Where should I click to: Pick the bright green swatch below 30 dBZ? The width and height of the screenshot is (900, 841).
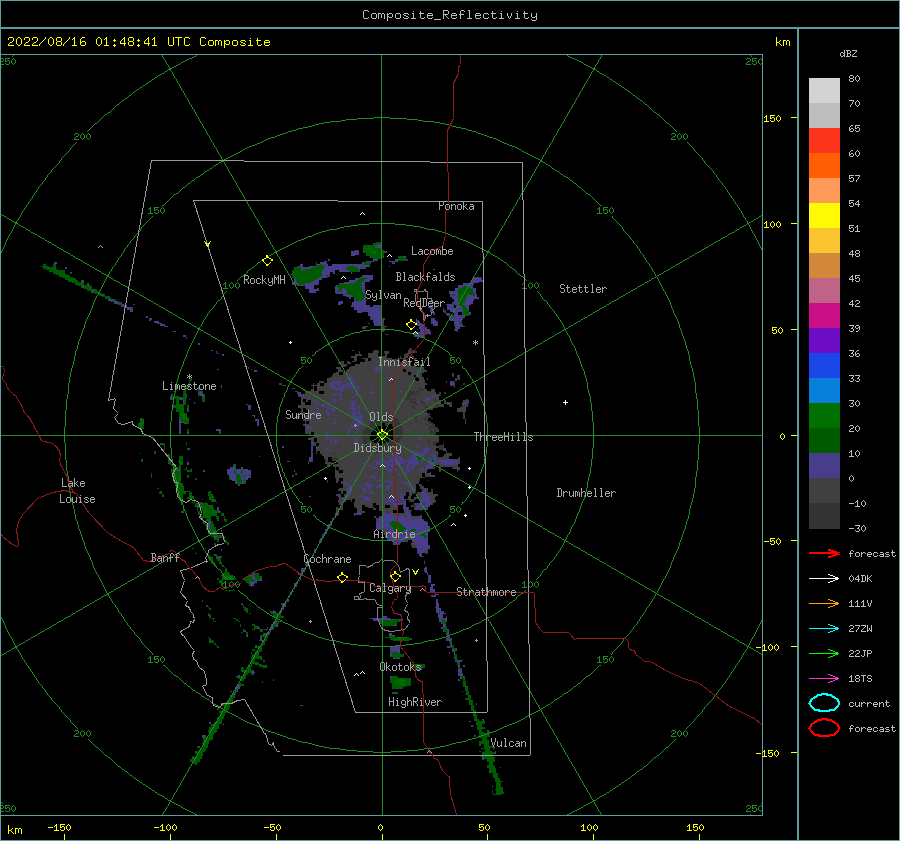824,416
